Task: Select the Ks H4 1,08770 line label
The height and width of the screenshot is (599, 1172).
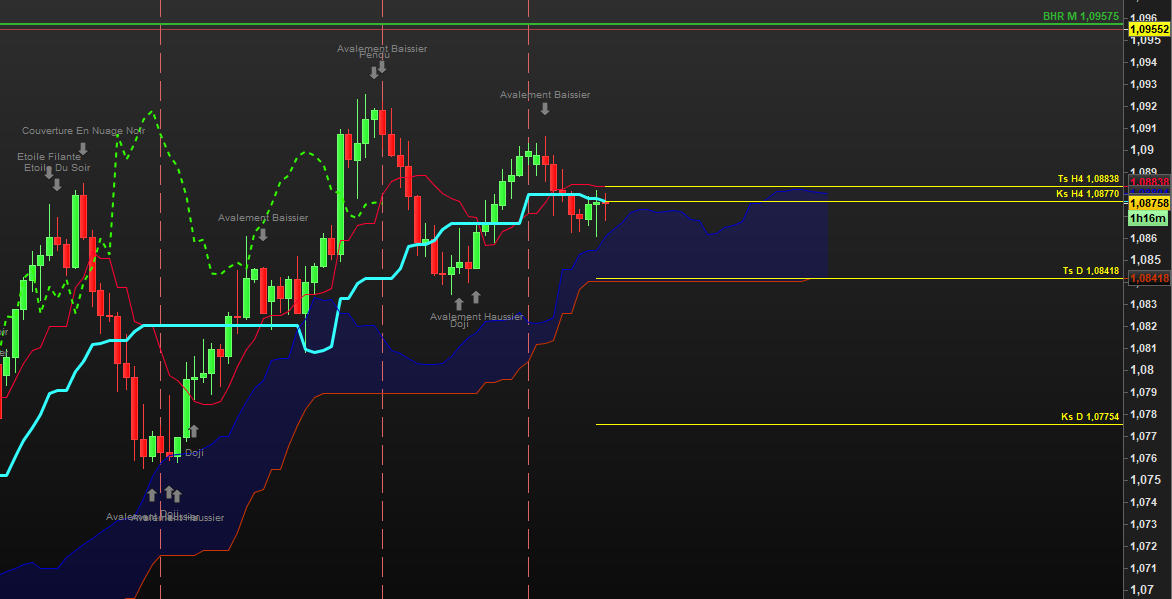Action: [1088, 194]
